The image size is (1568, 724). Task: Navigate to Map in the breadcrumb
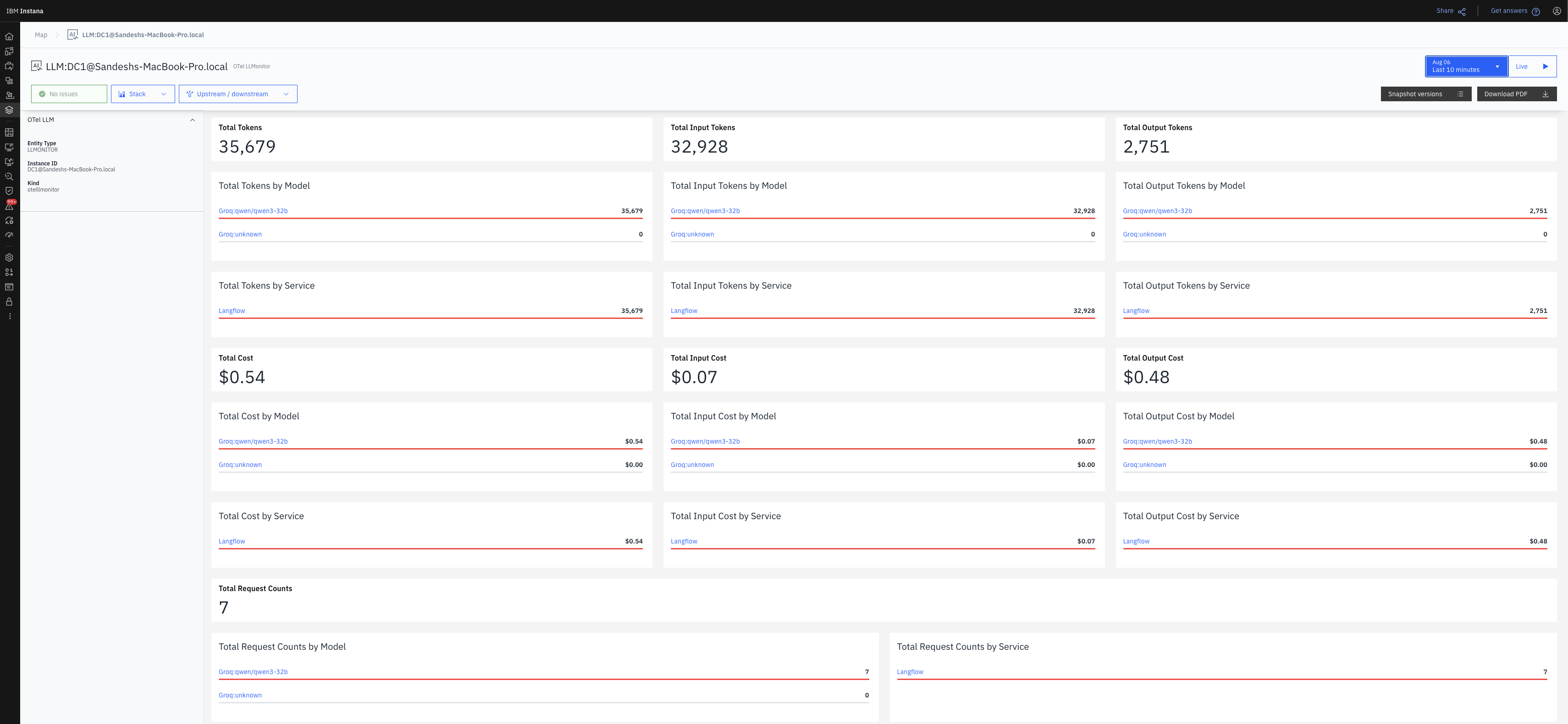point(41,35)
